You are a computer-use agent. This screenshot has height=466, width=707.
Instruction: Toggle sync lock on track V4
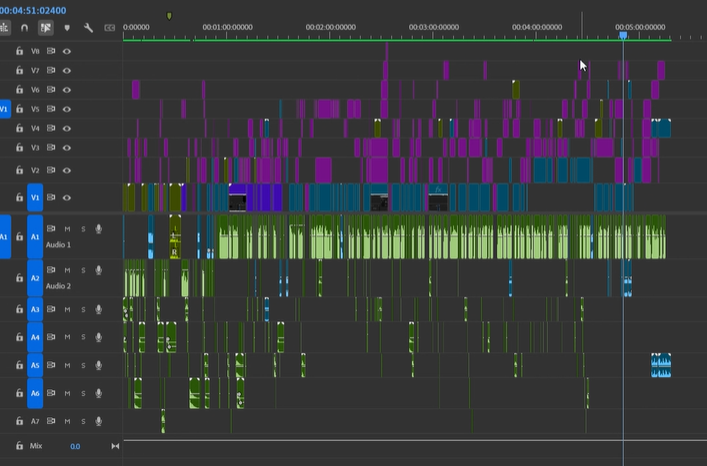[x=51, y=128]
